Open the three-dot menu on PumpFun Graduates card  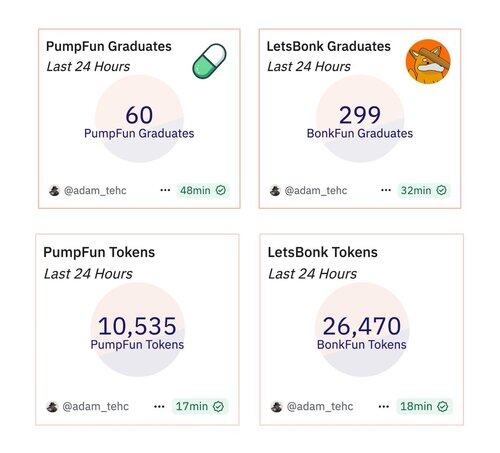(165, 190)
